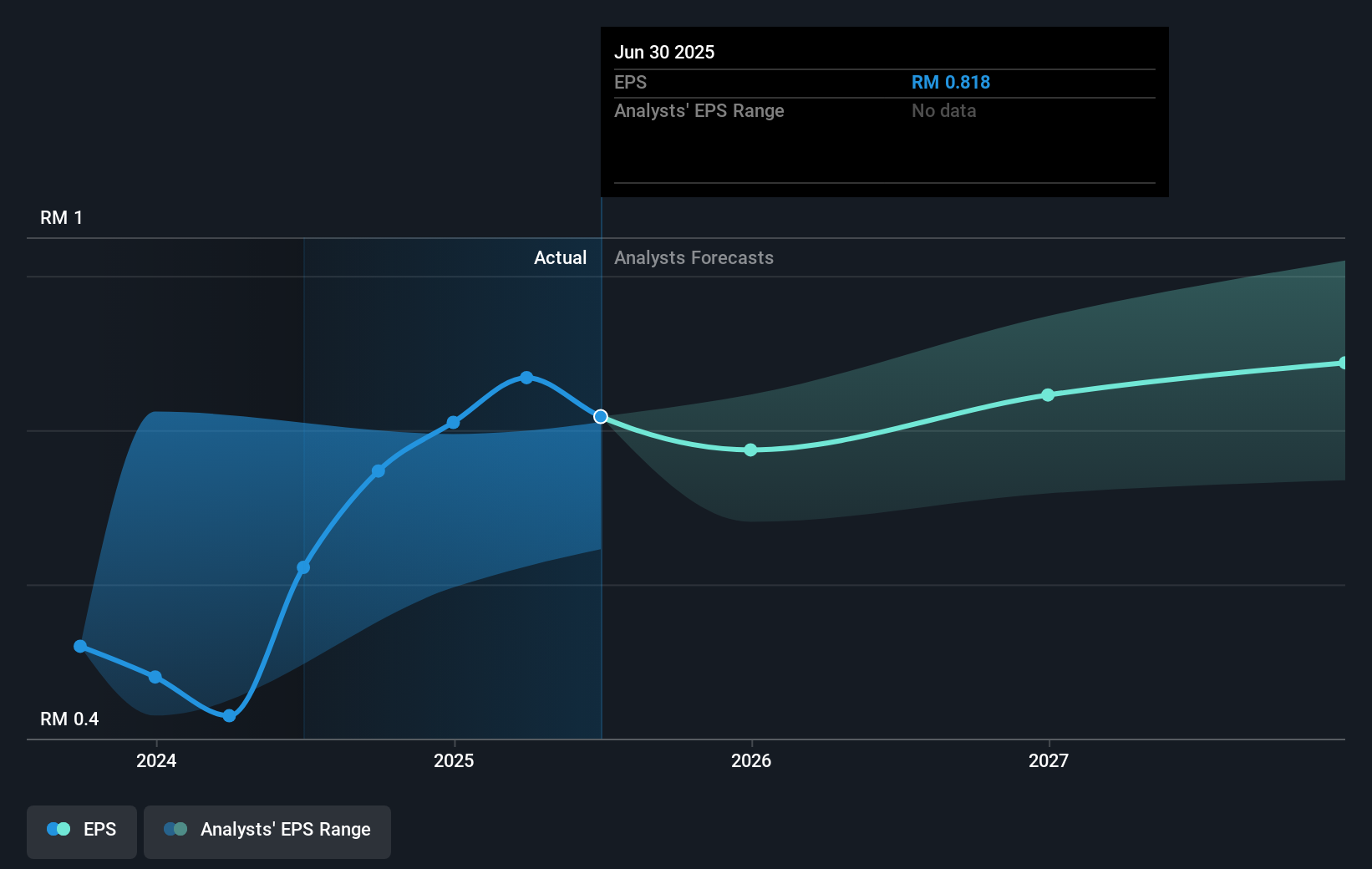The width and height of the screenshot is (1372, 869).
Task: Collapse the Jun 30 2025 tooltip
Action: [665, 52]
